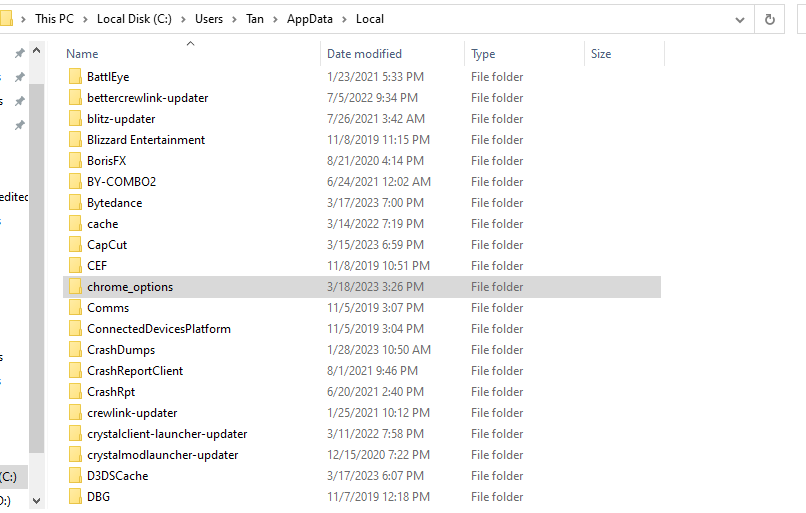Image resolution: width=806 pixels, height=513 pixels.
Task: Expand the chevron after AppData
Action: tap(344, 20)
